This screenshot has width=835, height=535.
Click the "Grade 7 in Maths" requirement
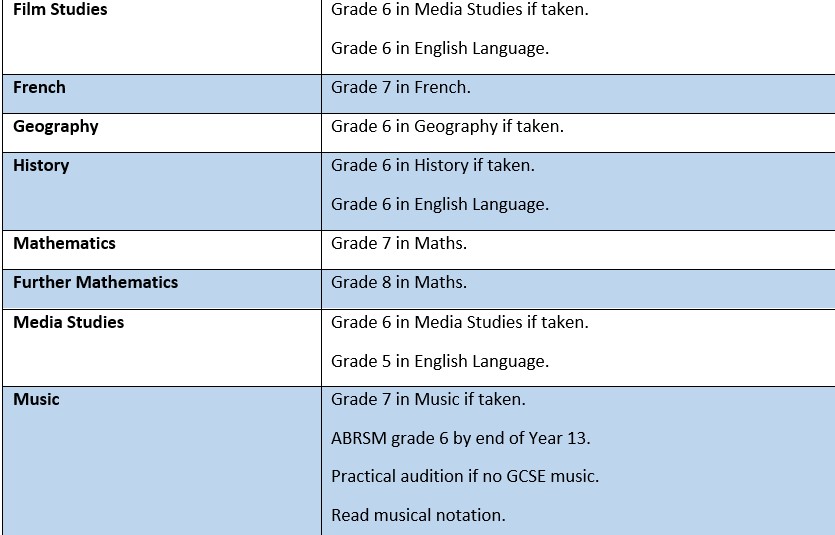click(x=398, y=244)
